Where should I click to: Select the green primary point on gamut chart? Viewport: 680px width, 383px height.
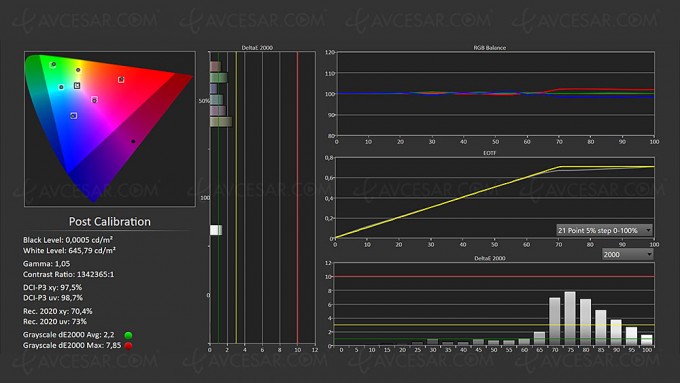point(53,65)
